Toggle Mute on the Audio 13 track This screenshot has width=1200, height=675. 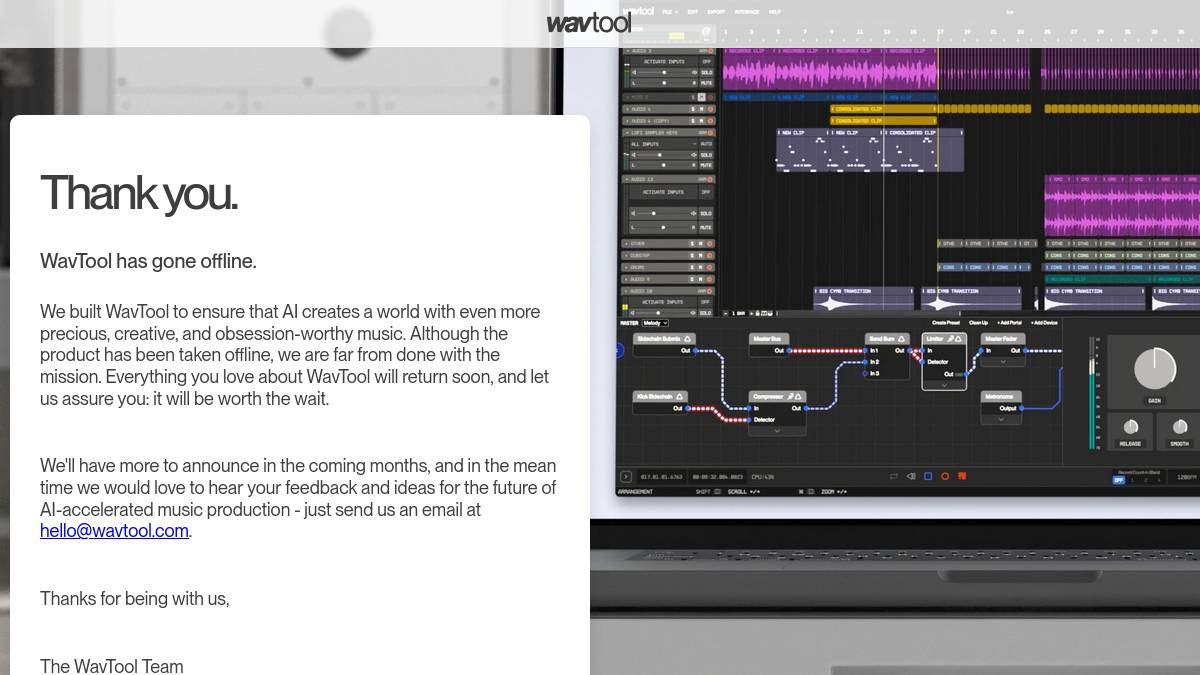point(706,227)
